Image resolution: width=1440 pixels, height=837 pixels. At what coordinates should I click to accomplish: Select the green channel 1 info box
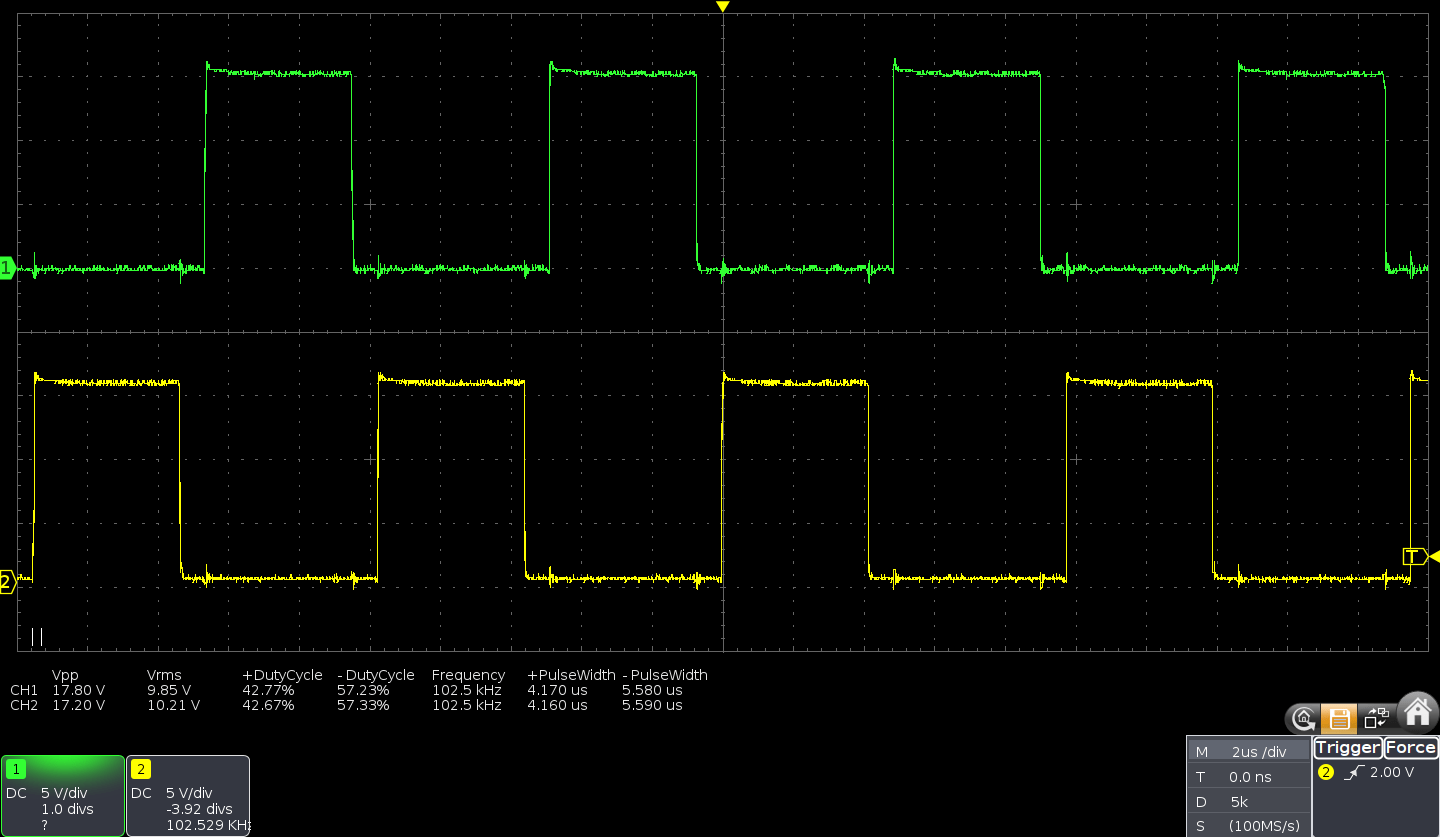(x=63, y=796)
